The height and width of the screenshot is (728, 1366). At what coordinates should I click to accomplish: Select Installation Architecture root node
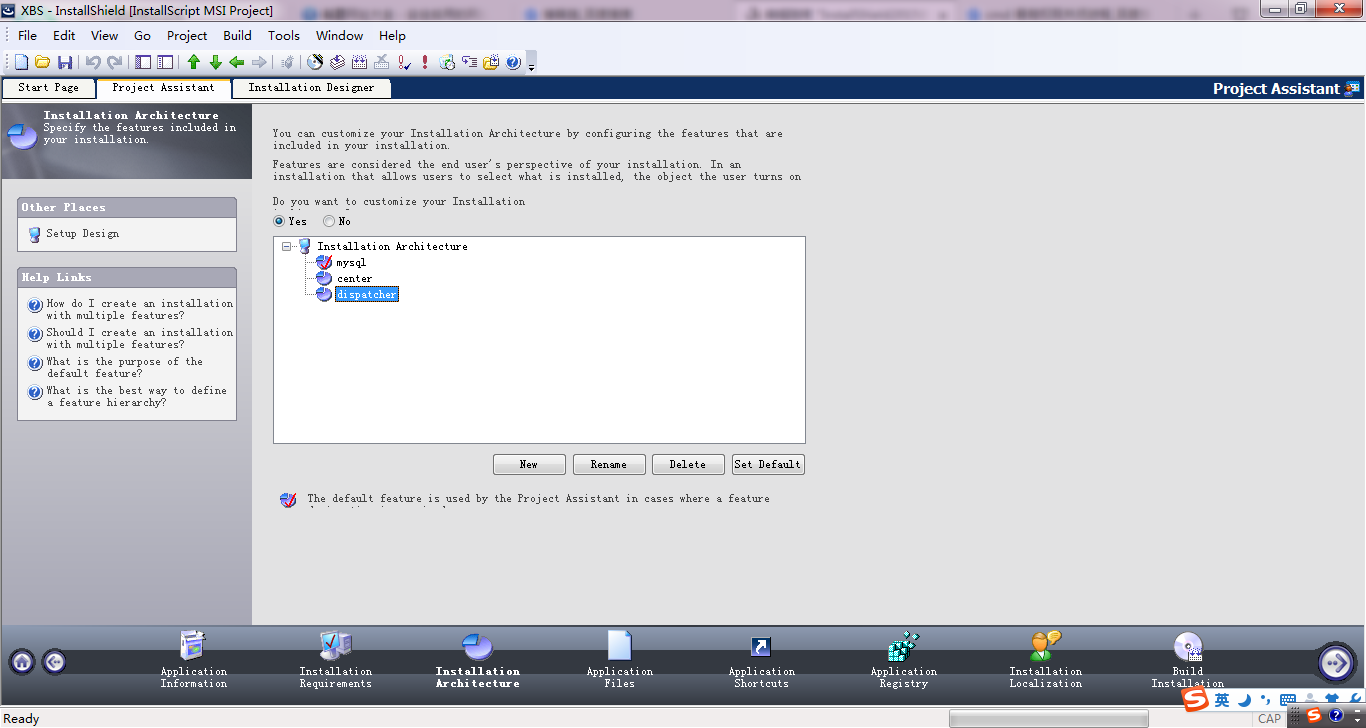click(x=392, y=246)
